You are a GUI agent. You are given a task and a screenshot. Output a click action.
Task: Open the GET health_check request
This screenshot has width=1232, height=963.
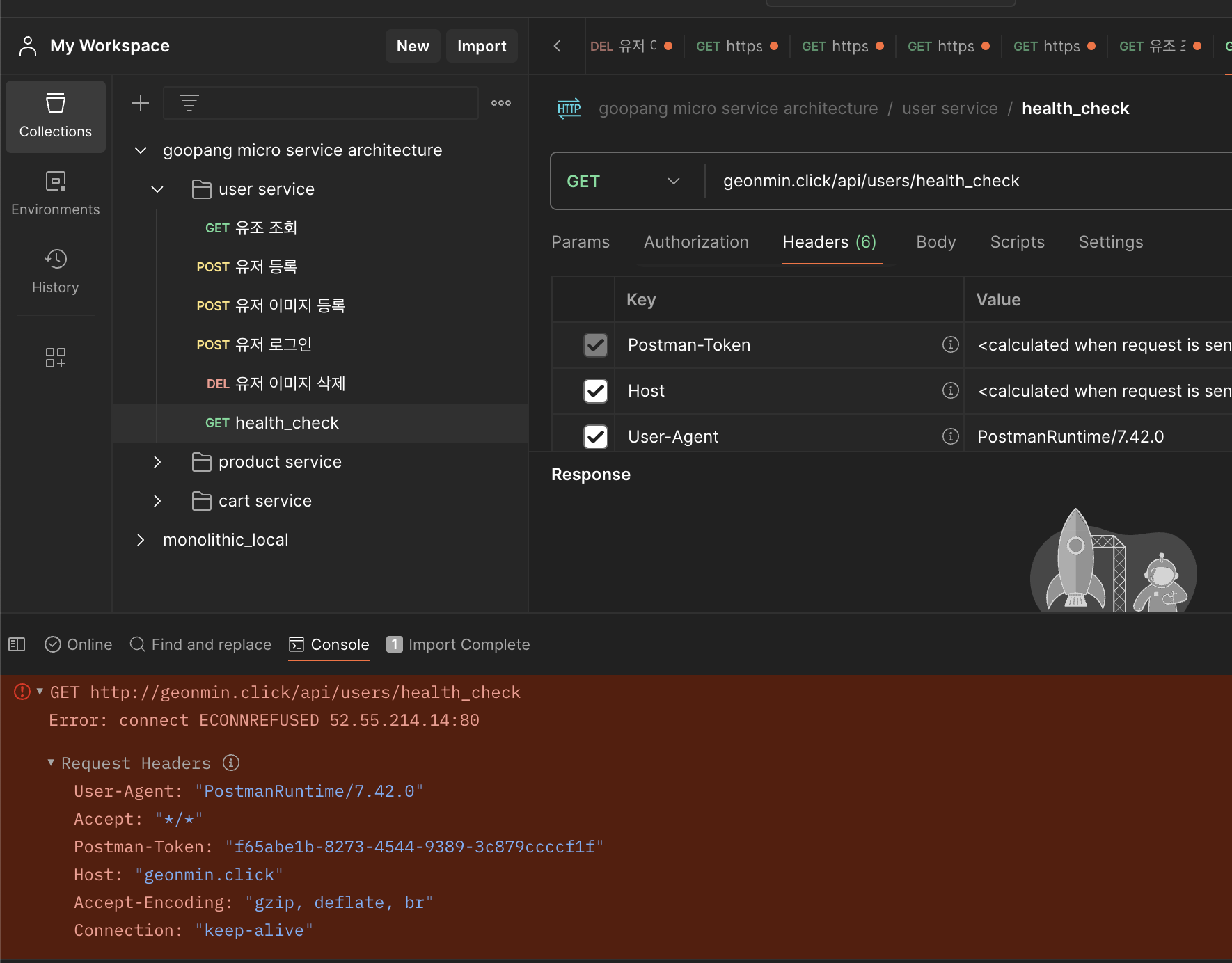point(320,423)
